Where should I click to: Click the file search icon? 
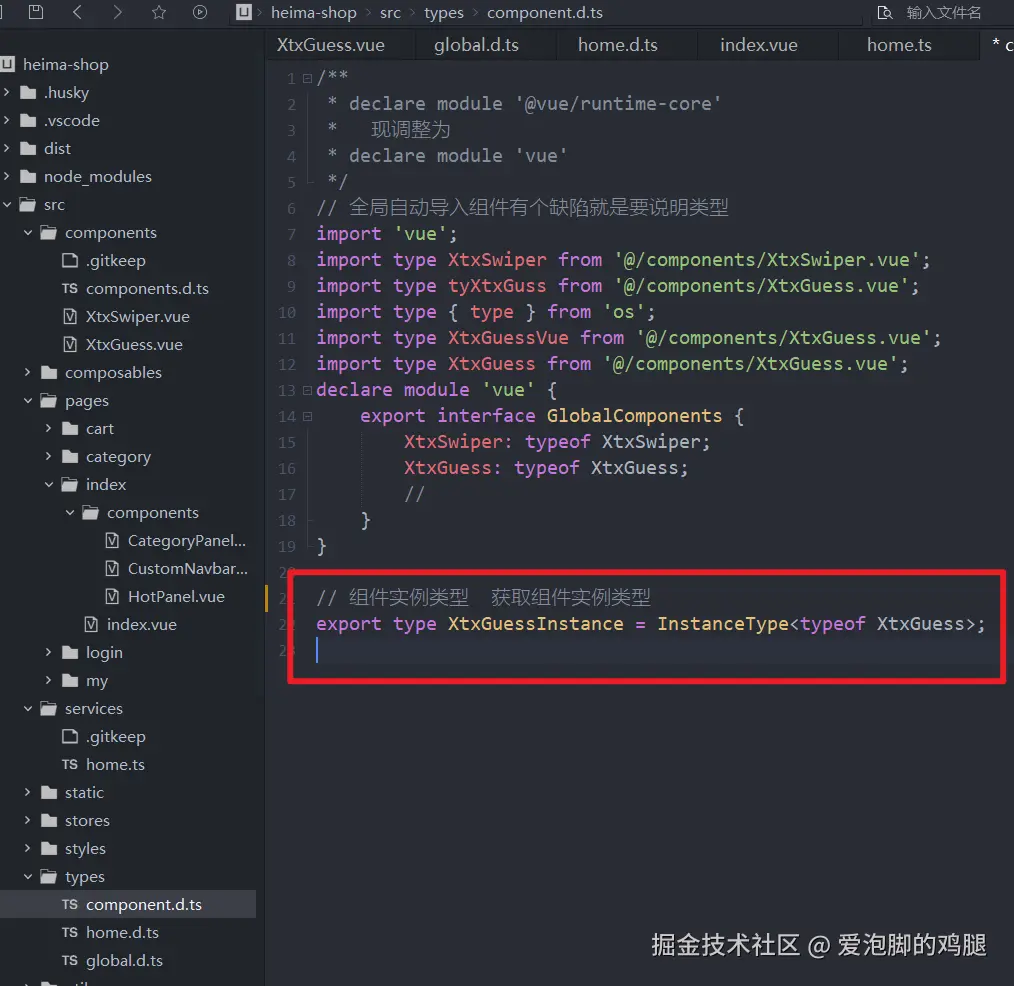[x=884, y=12]
